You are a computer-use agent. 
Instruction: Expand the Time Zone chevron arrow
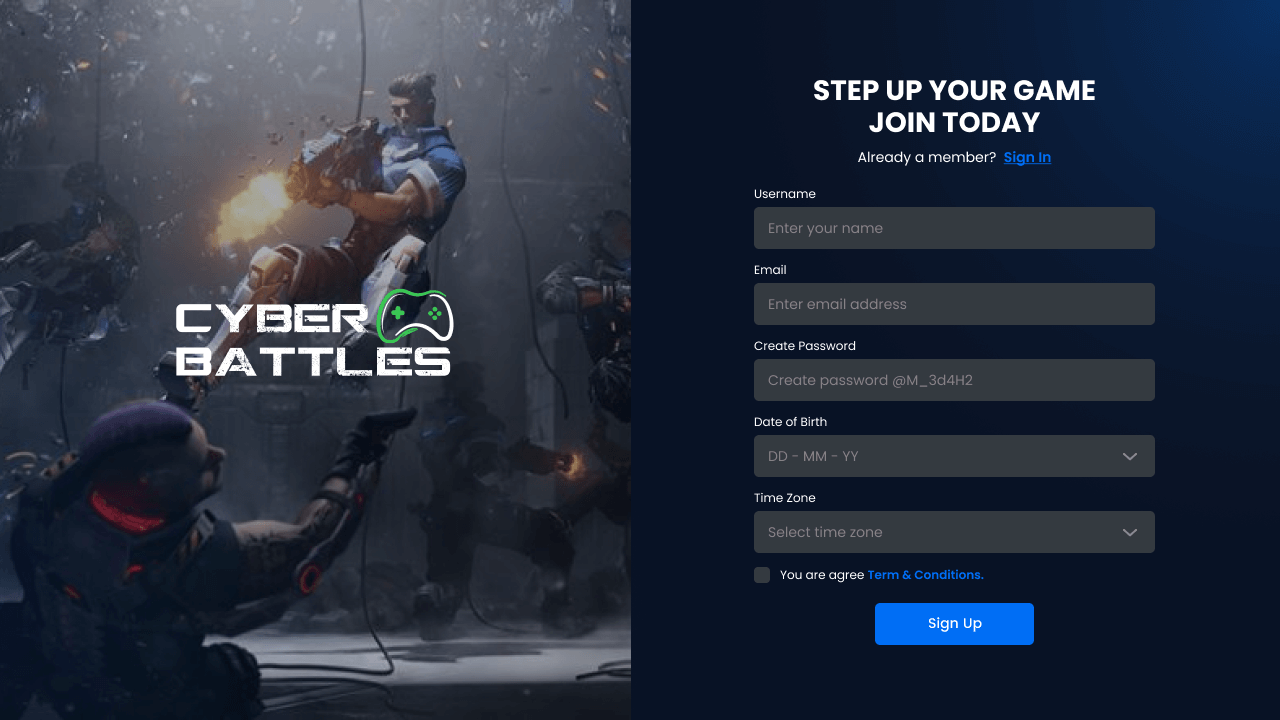pos(1130,532)
